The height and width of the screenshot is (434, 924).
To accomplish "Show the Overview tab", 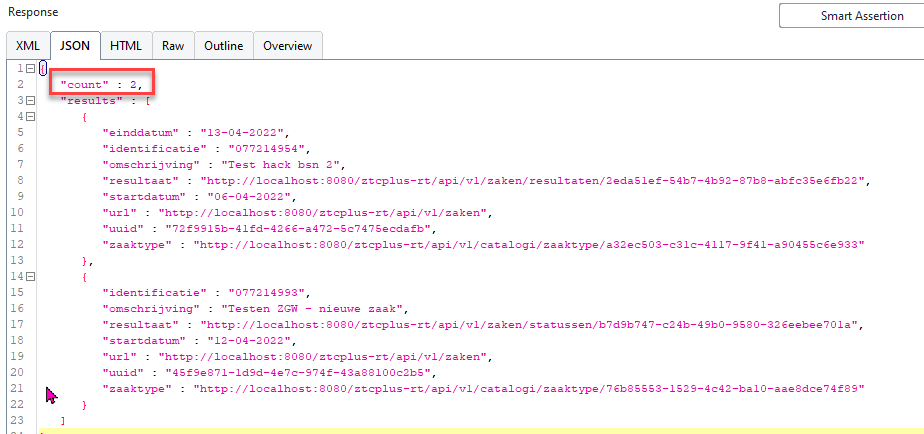I will 288,46.
